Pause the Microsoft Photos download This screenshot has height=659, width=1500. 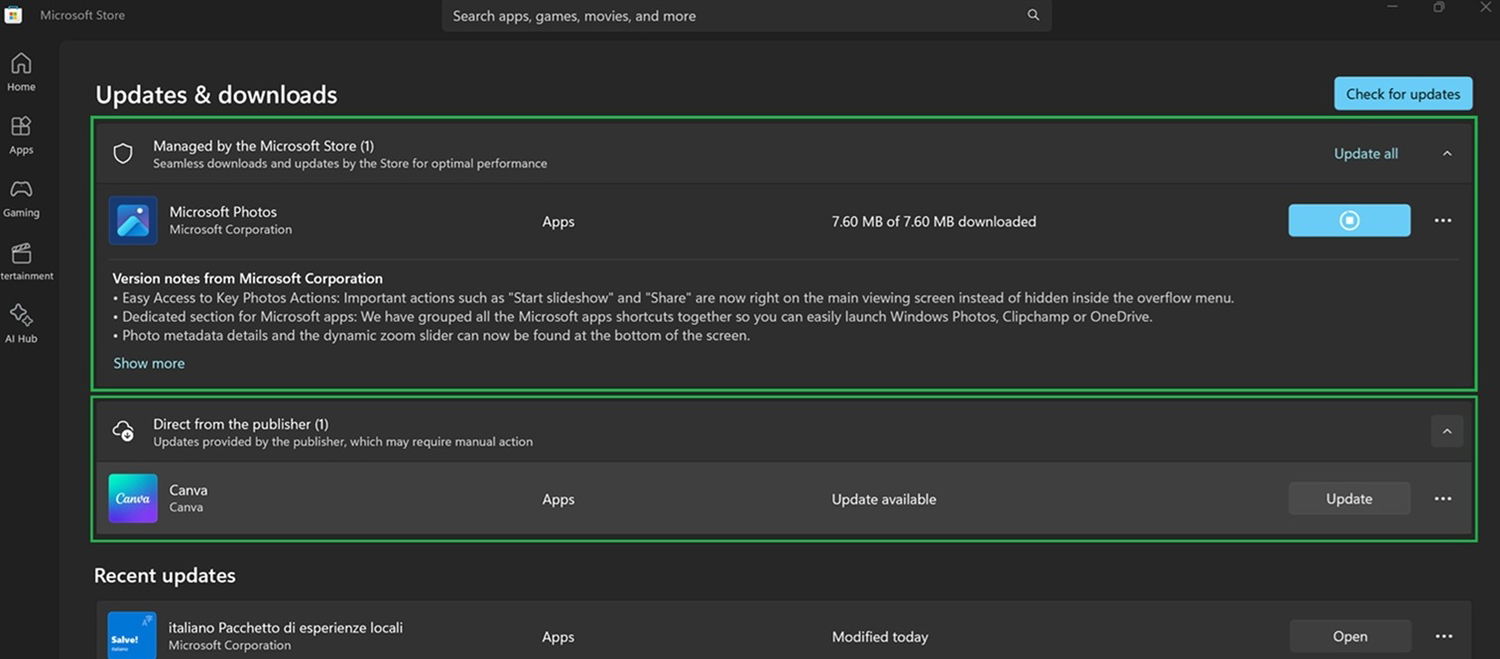pos(1349,220)
